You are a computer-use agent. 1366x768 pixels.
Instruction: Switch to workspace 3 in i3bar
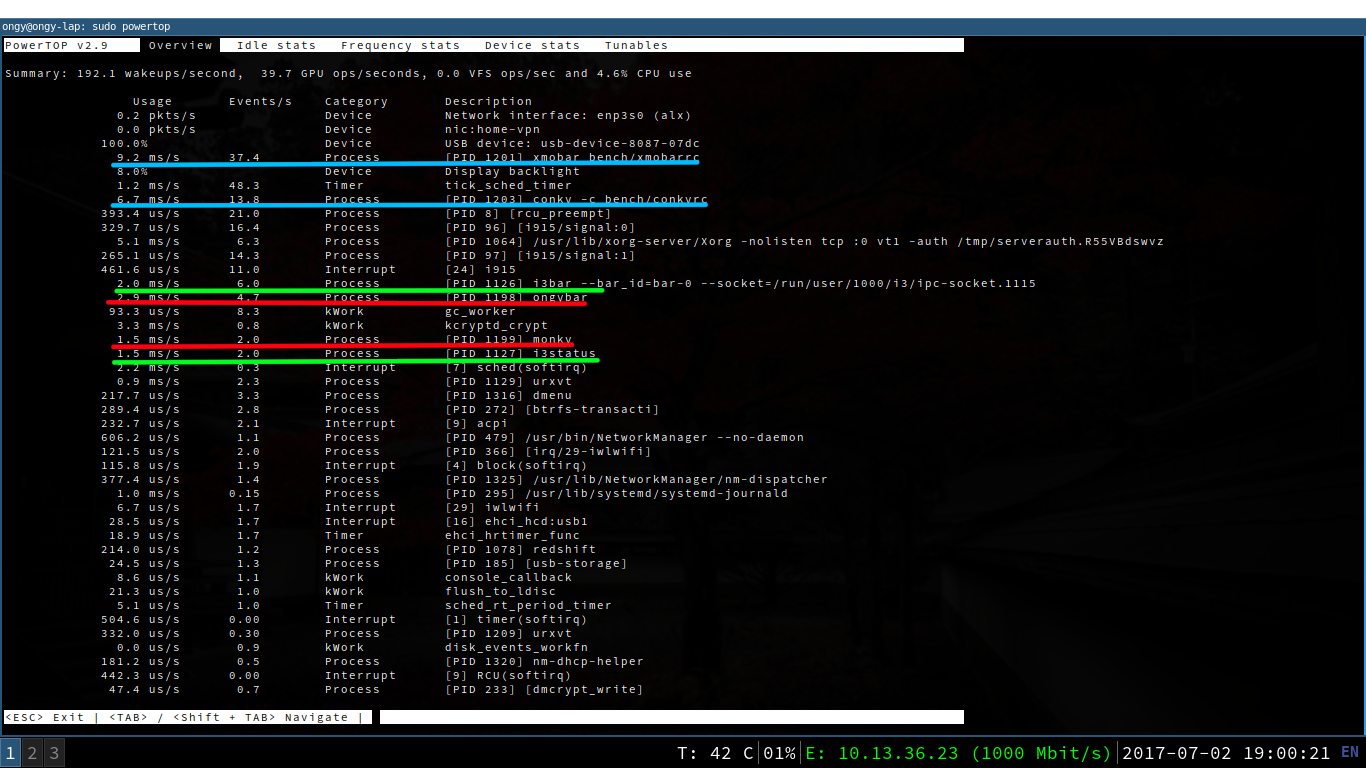(54, 753)
